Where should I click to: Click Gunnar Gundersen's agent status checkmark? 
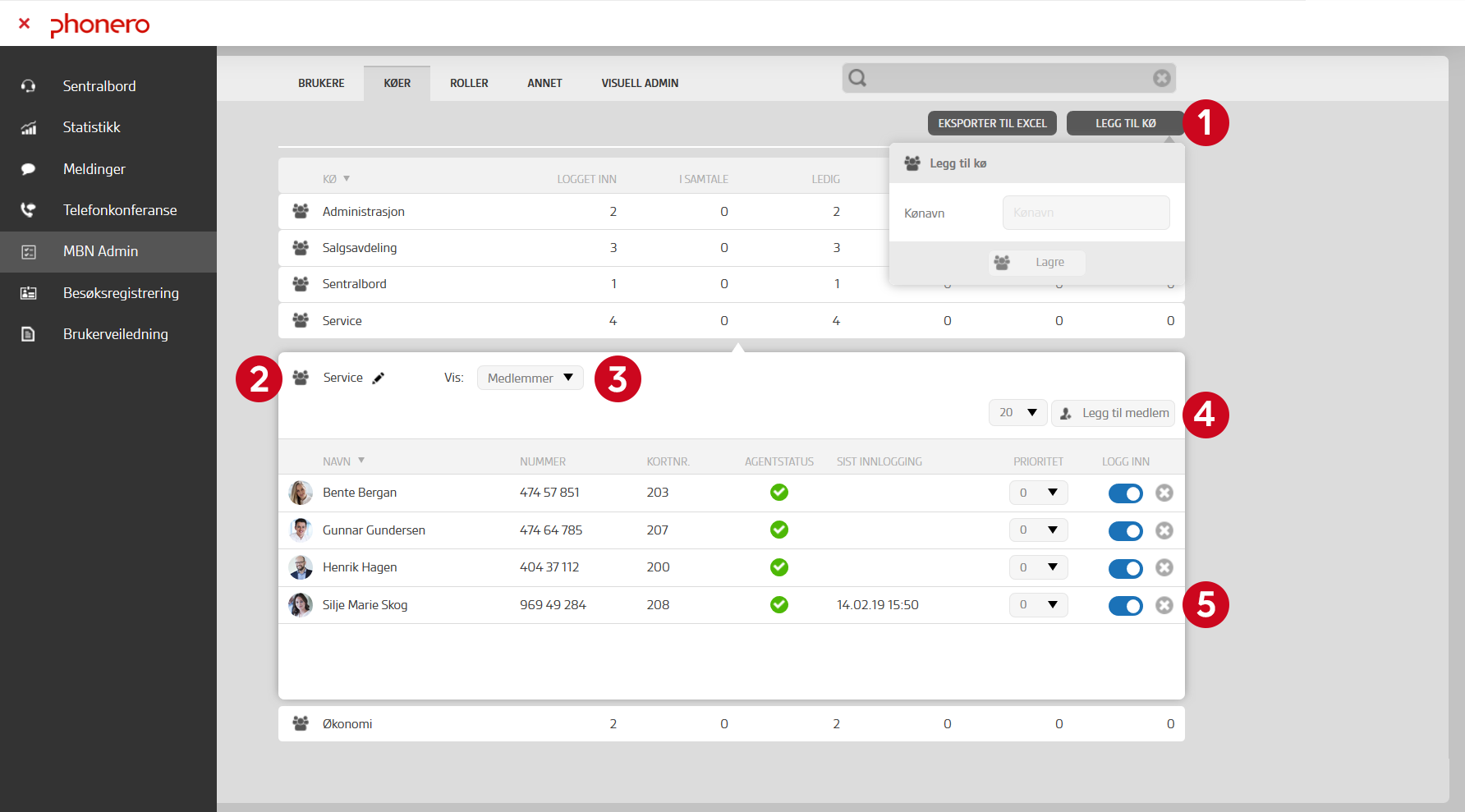point(779,530)
